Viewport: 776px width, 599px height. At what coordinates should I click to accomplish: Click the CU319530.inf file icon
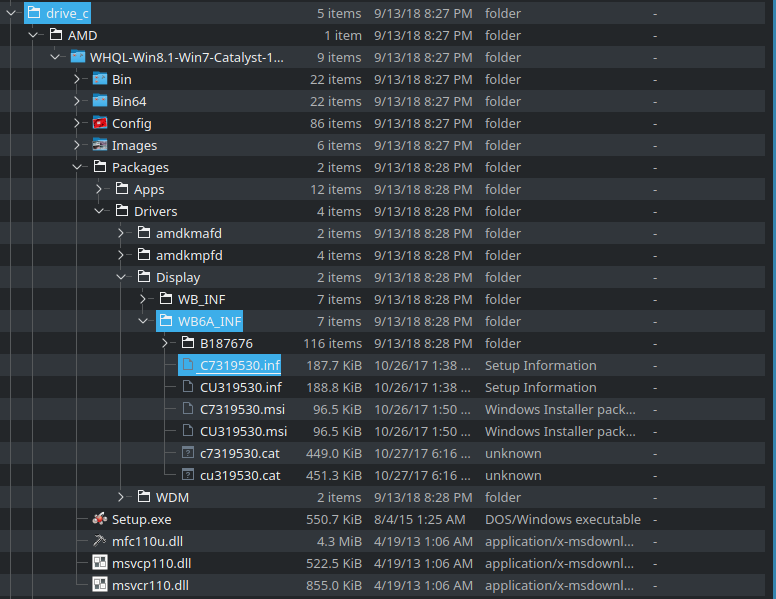coord(188,387)
